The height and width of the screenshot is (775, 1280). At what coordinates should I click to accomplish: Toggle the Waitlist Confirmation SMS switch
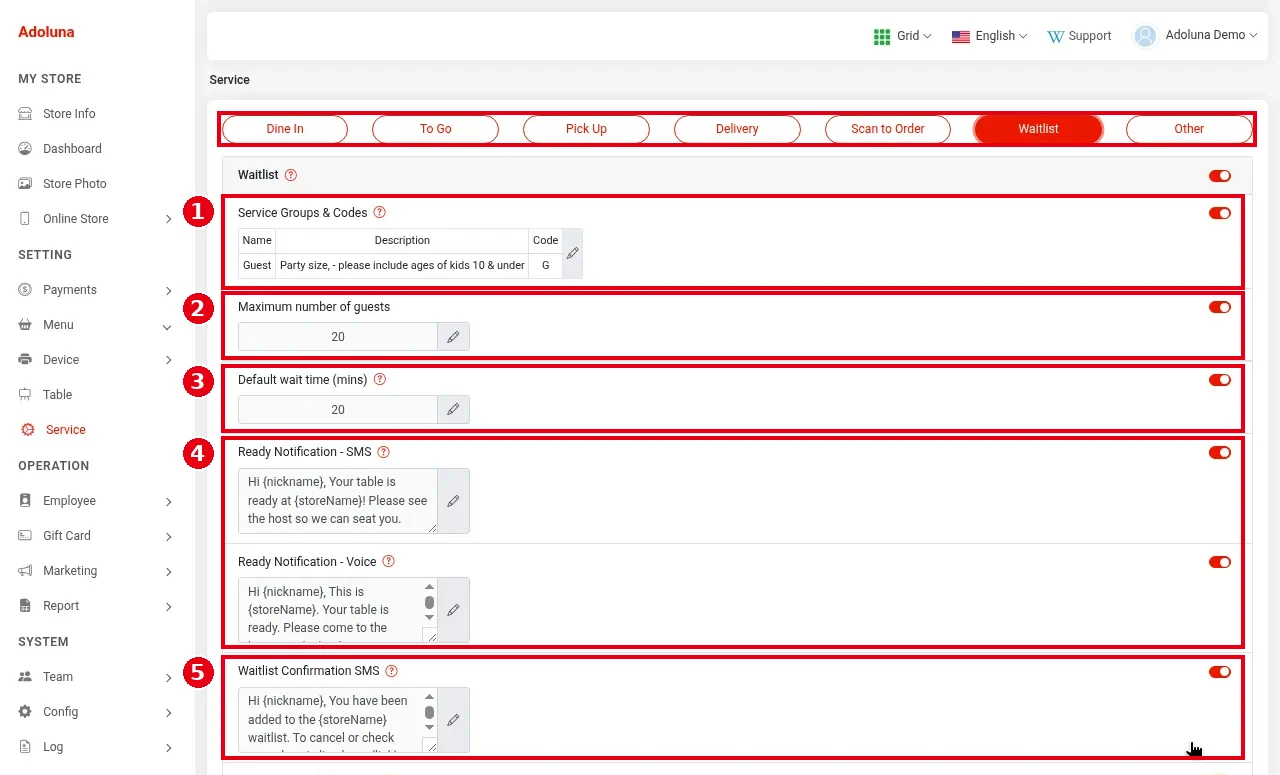pyautogui.click(x=1220, y=672)
